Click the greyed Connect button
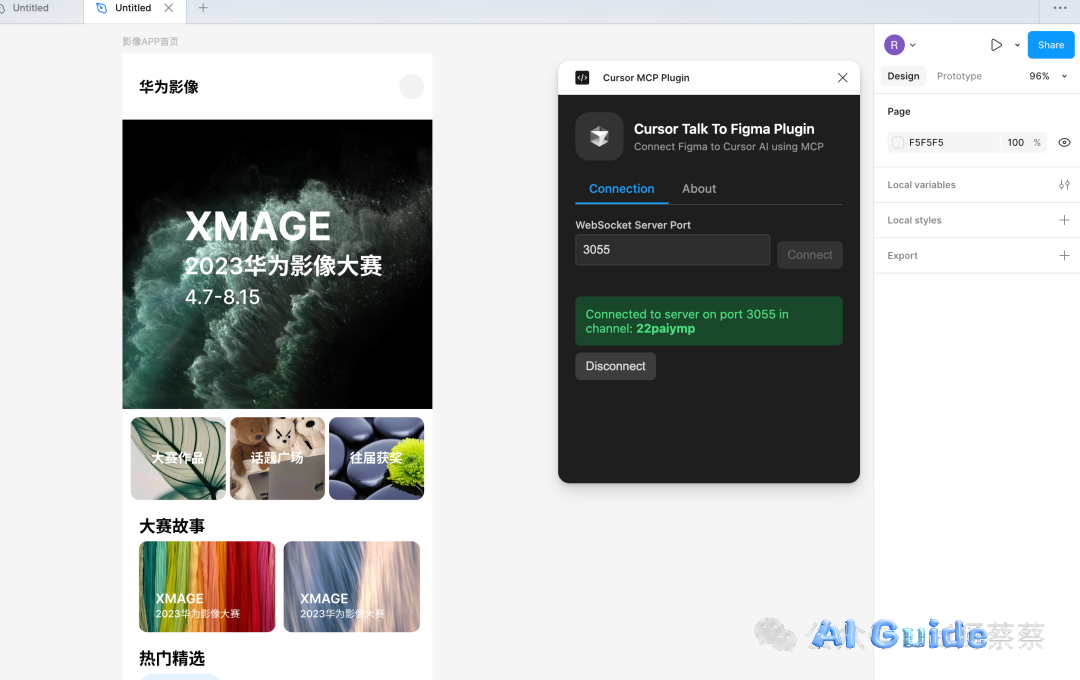The image size is (1080, 680). [x=810, y=255]
